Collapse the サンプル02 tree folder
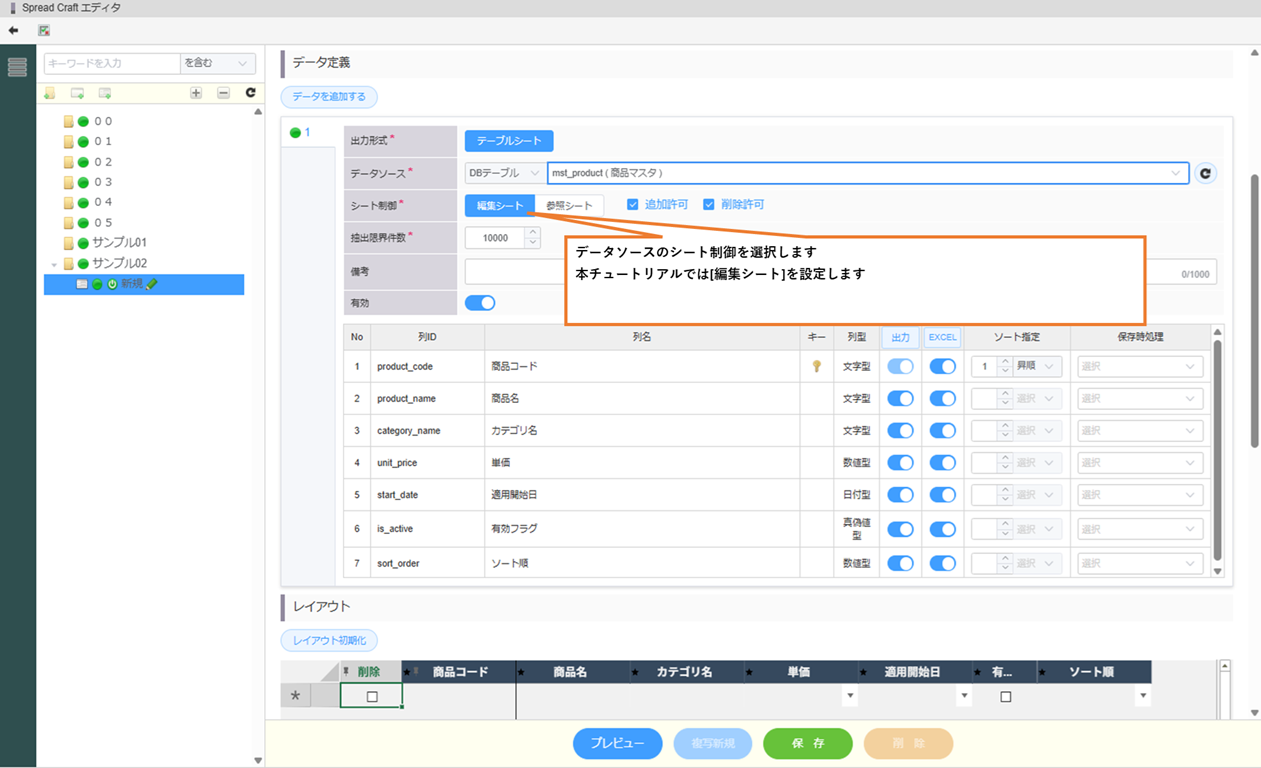1261x768 pixels. 54,264
